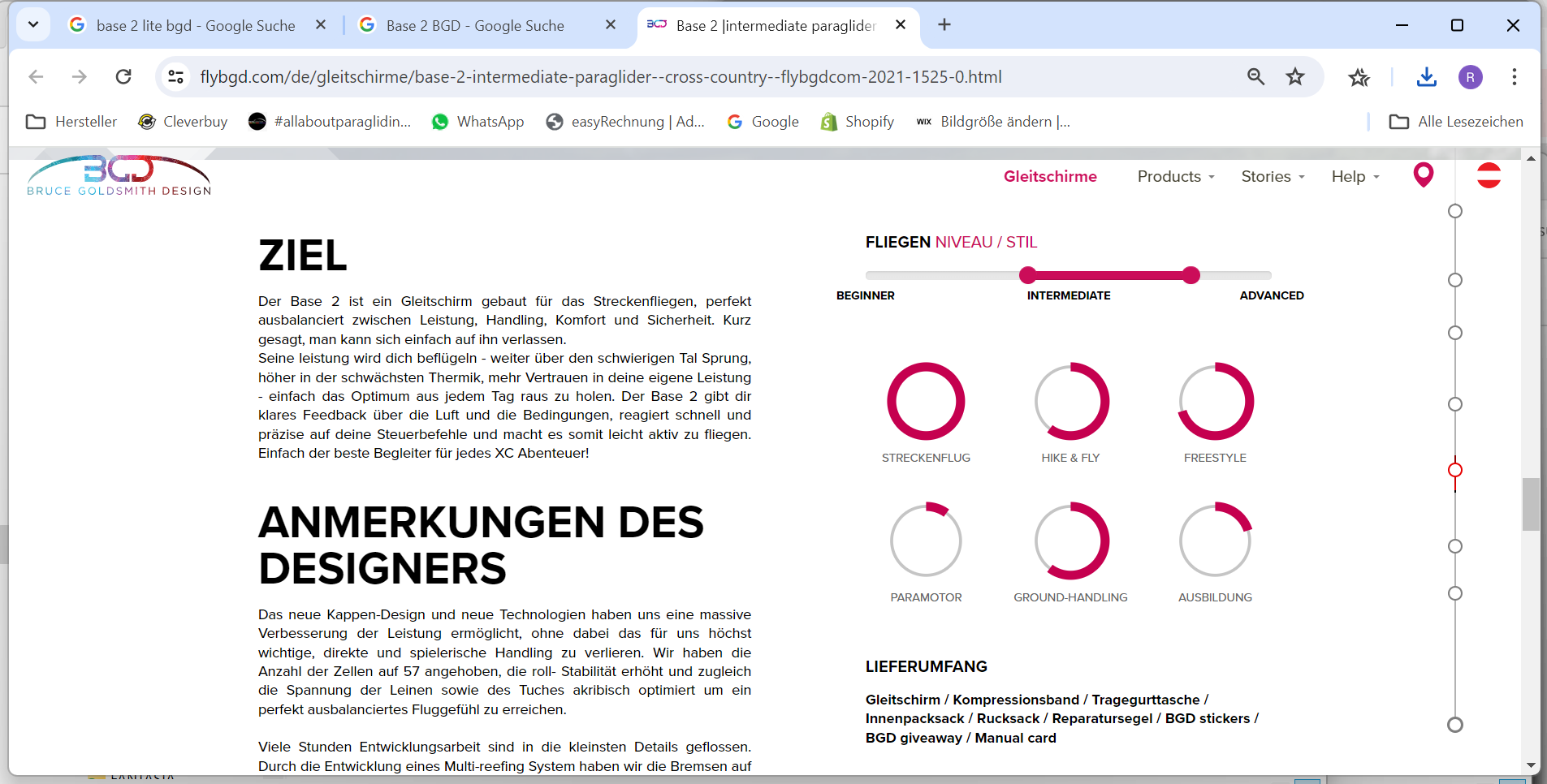Open the profile avatar R

(x=1471, y=77)
